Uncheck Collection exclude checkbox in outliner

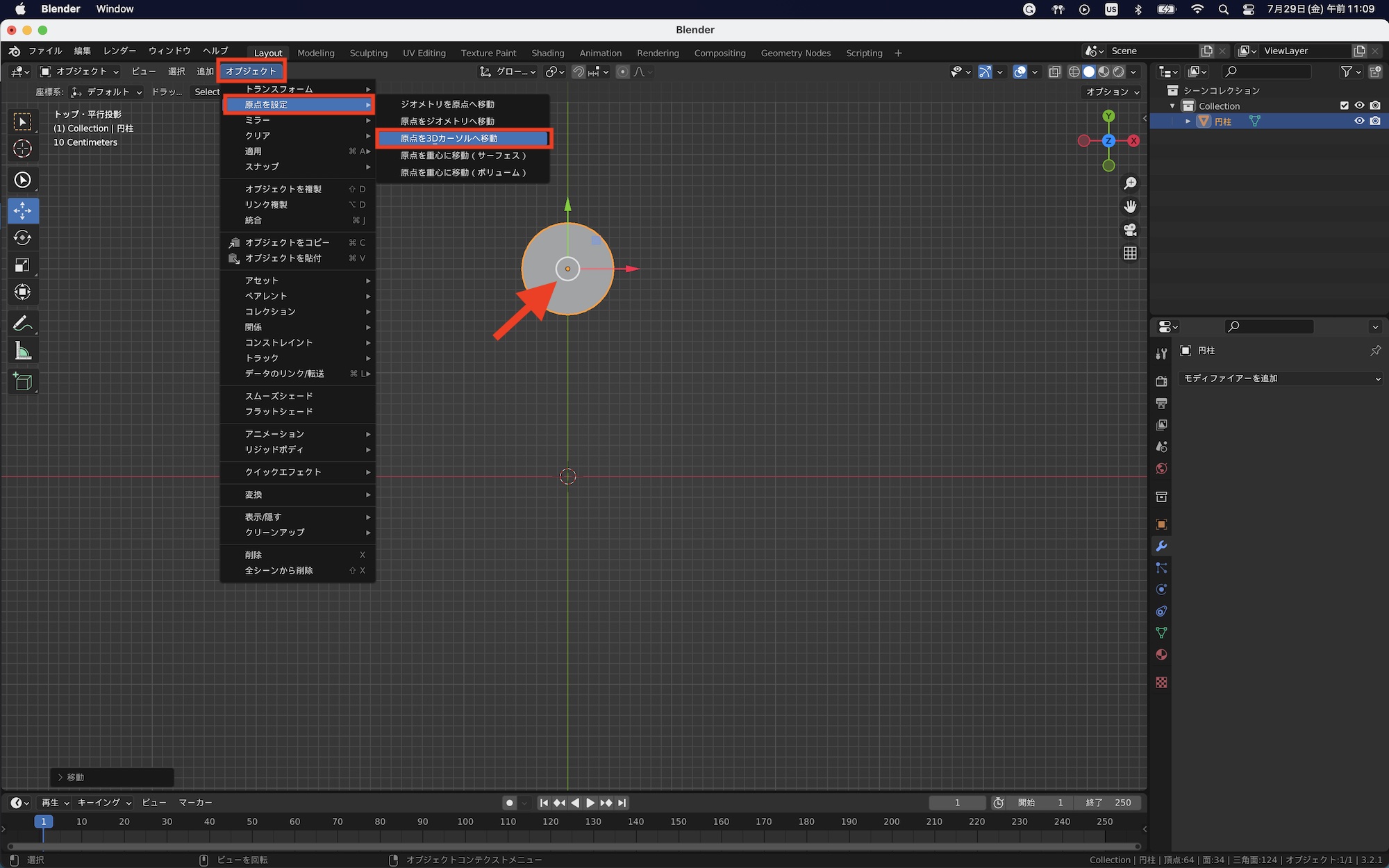pos(1344,106)
